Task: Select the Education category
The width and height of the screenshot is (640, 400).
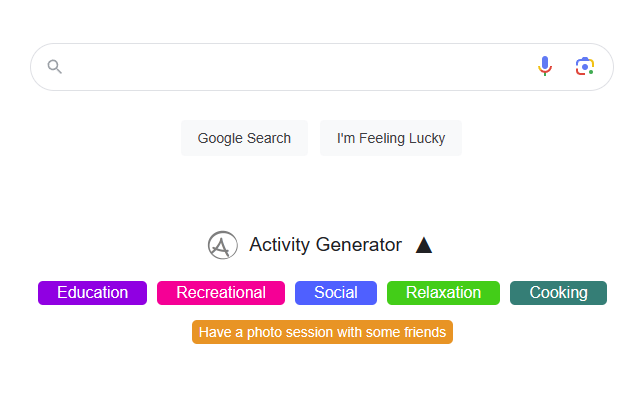Action: coord(92,293)
